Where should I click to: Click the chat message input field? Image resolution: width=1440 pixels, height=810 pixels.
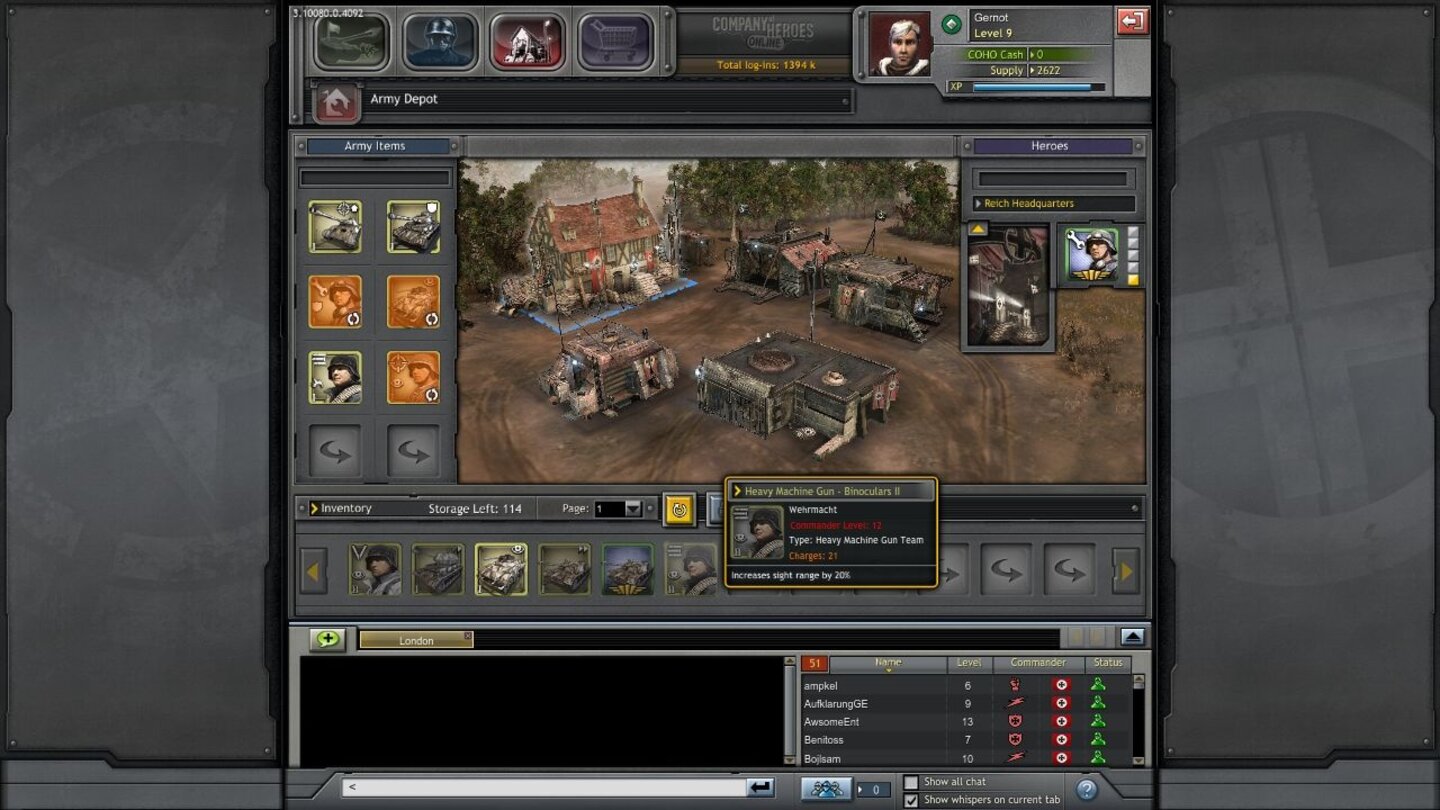click(545, 788)
